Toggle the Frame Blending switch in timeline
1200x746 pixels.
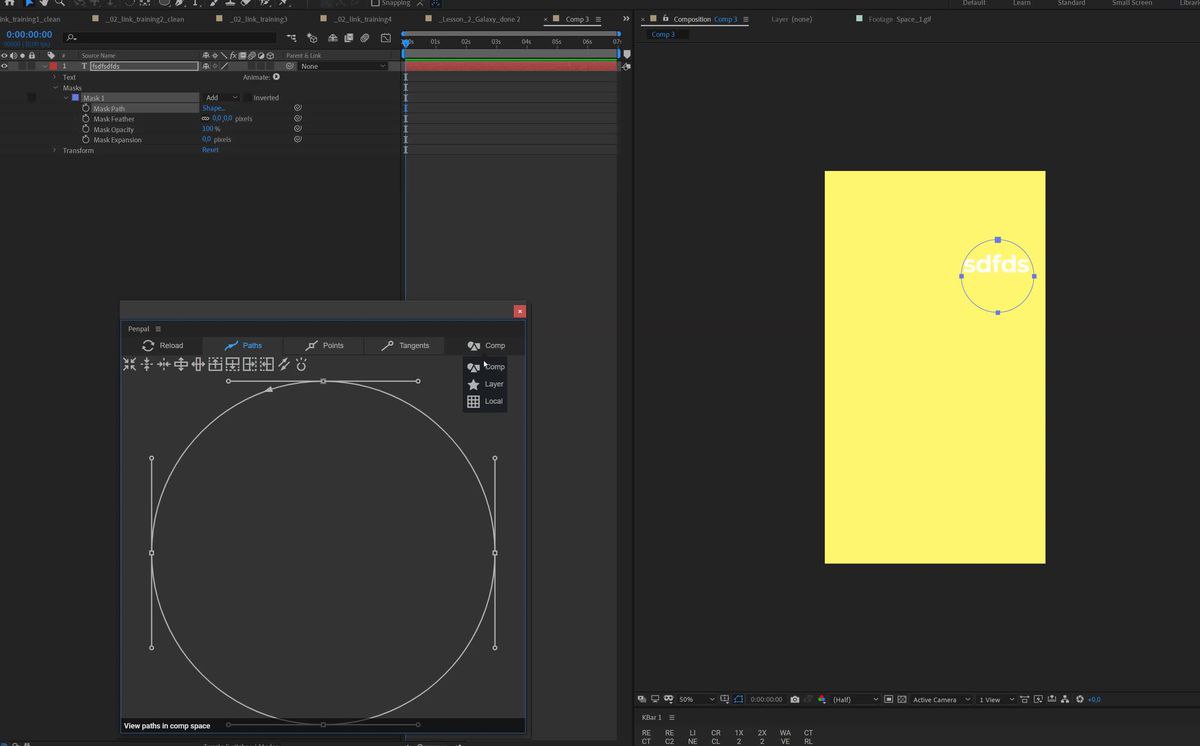(348, 38)
